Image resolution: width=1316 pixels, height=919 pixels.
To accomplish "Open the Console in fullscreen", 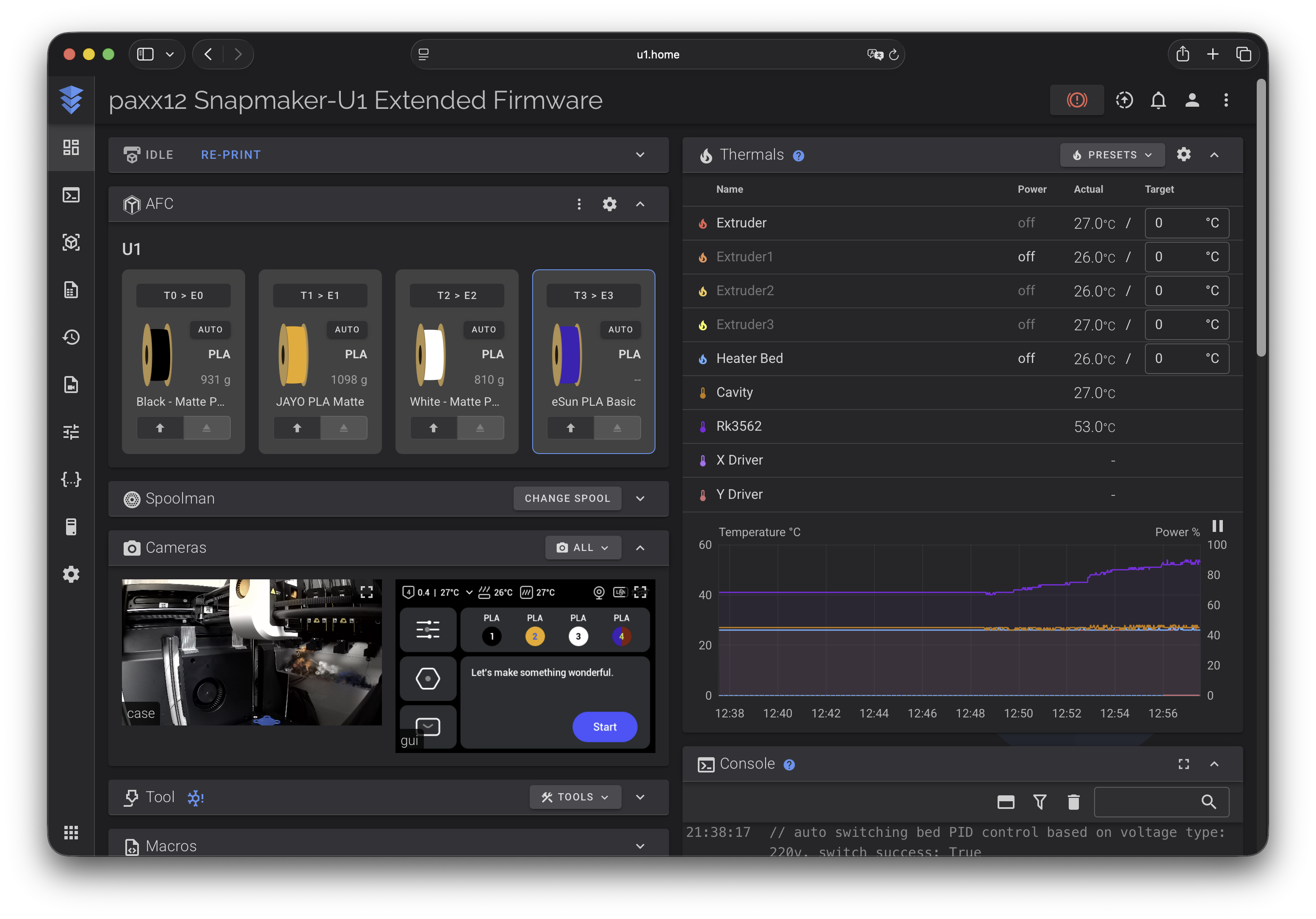I will [1183, 764].
